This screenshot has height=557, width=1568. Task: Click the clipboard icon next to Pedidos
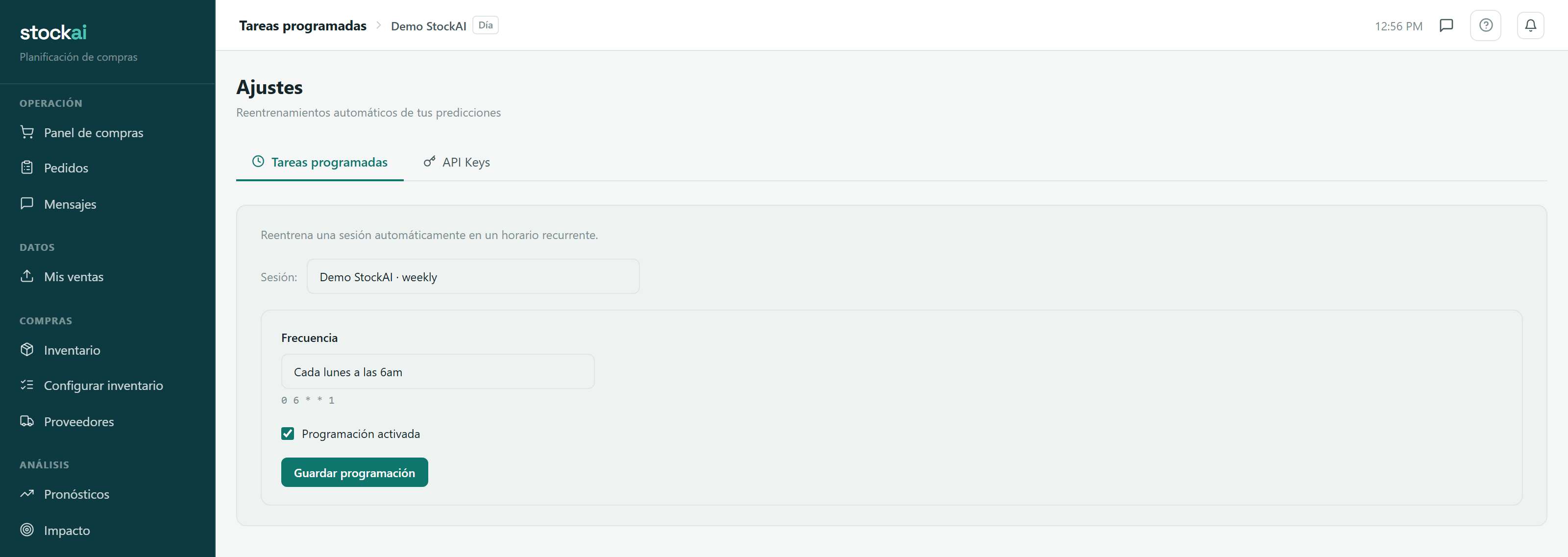[x=27, y=168]
